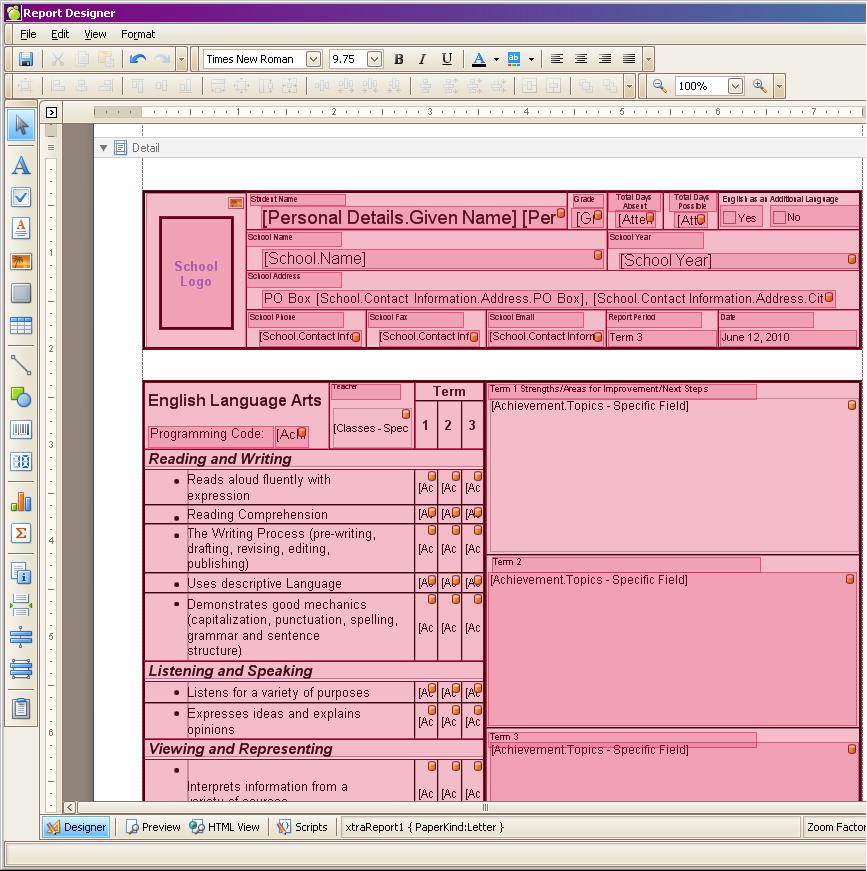The height and width of the screenshot is (871, 867).
Task: Open the font size dropdown
Action: pos(374,60)
